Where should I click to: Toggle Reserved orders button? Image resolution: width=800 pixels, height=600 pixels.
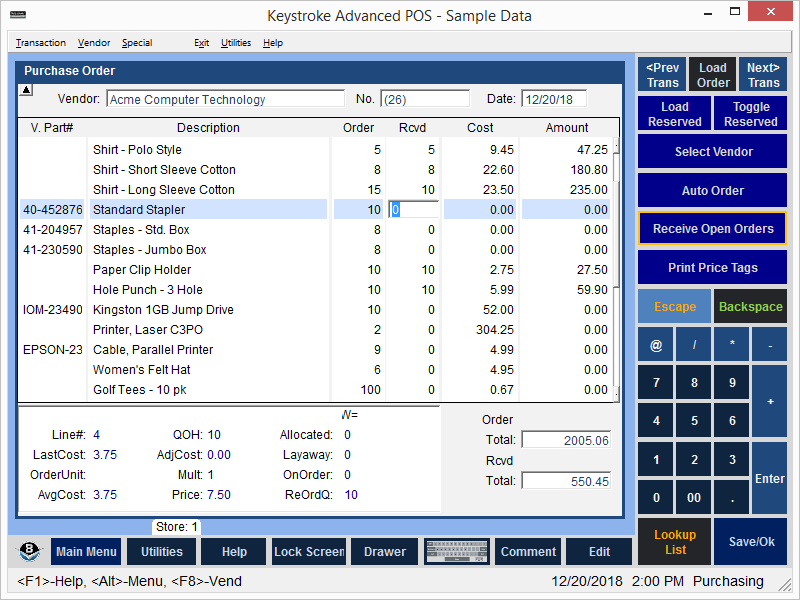[751, 114]
